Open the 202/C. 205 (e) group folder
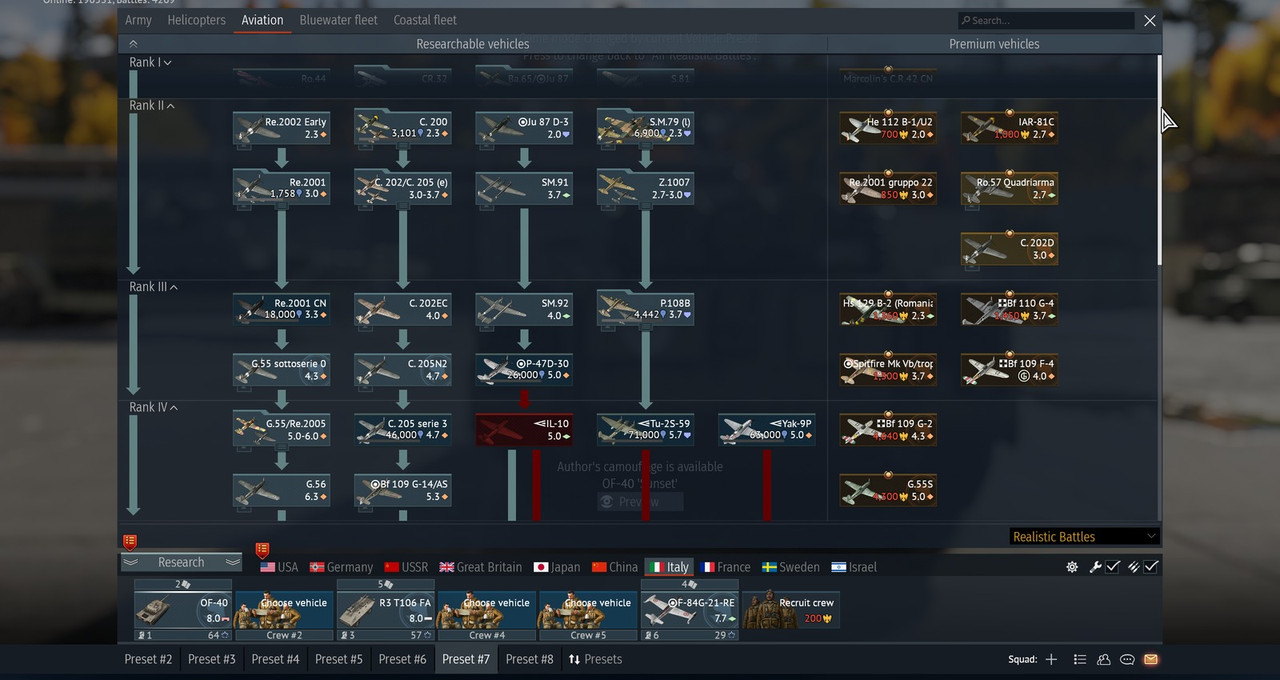The width and height of the screenshot is (1280, 680). (402, 188)
